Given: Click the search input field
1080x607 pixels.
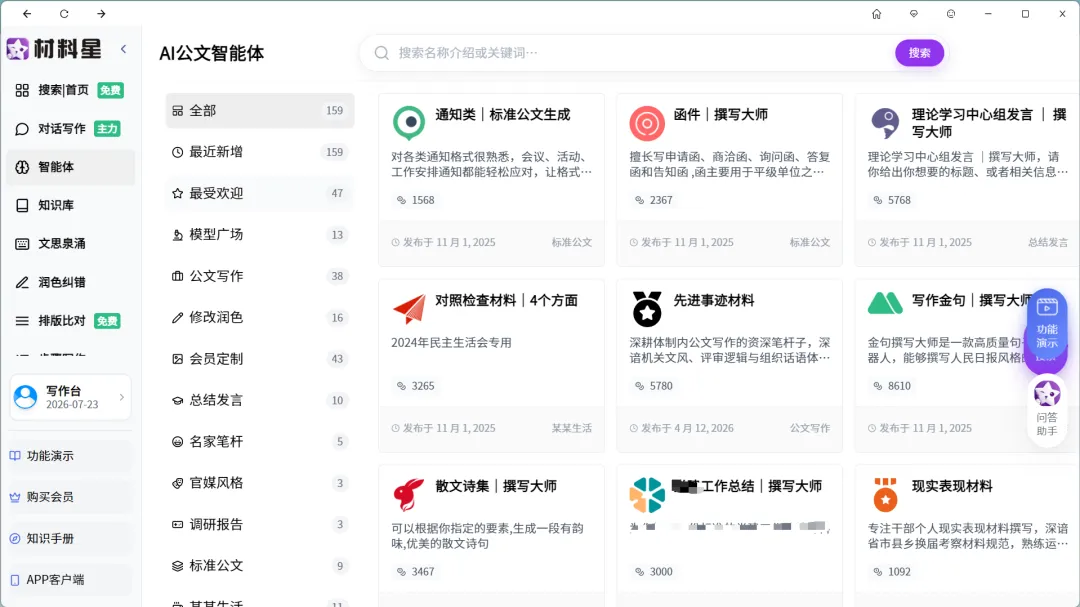Looking at the screenshot, I should coord(641,53).
